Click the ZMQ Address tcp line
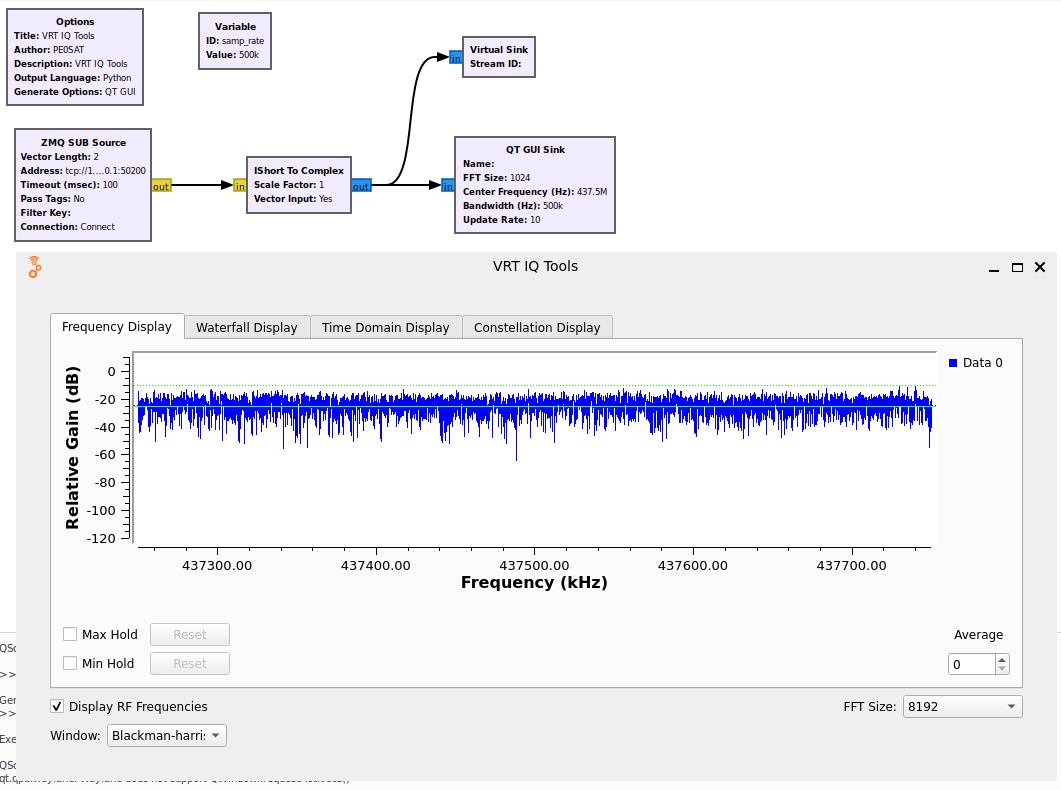This screenshot has width=1061, height=790. point(83,171)
